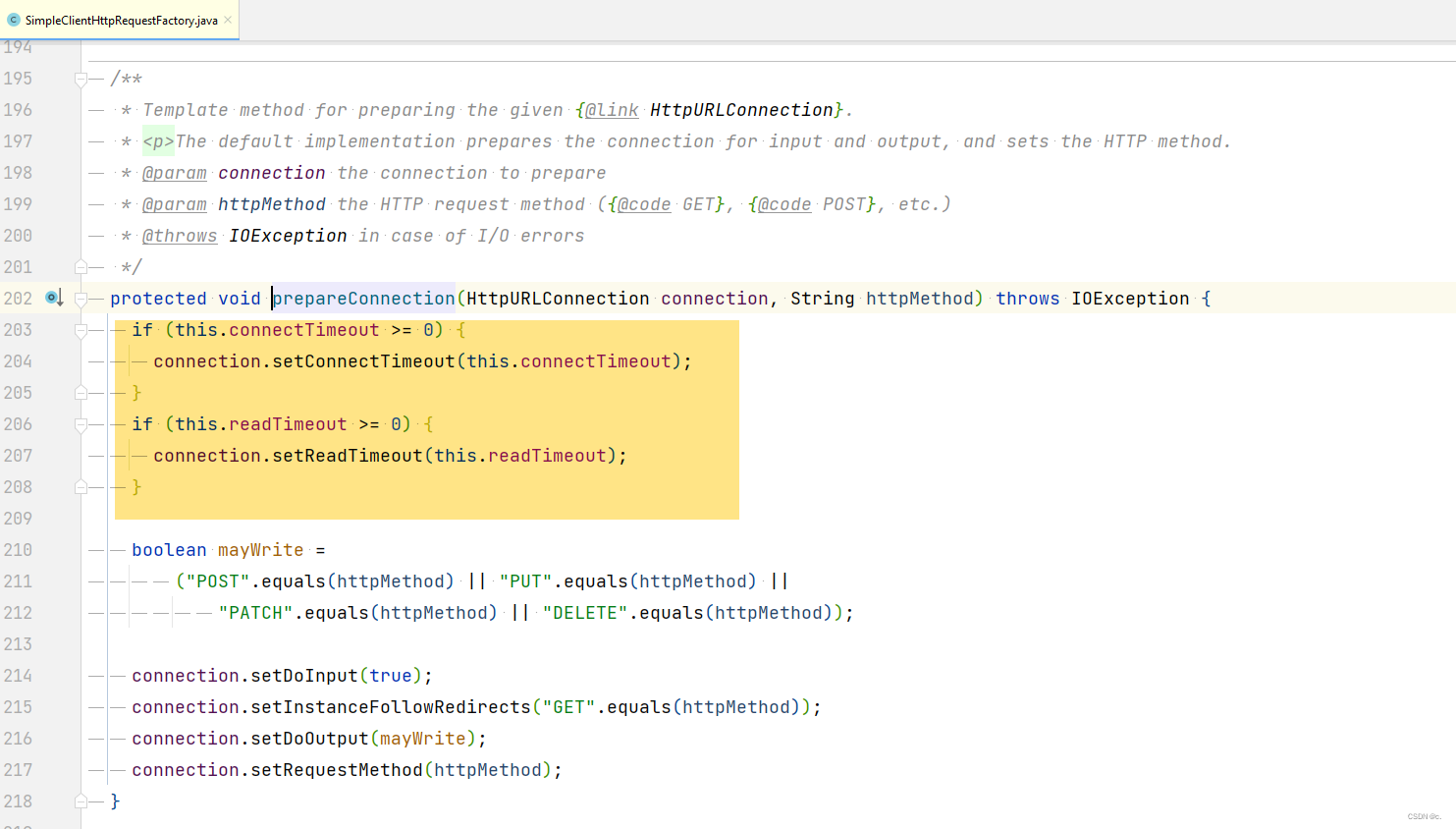This screenshot has width=1456, height=829.
Task: Click the 'protected' keyword on line 202
Action: tap(158, 299)
